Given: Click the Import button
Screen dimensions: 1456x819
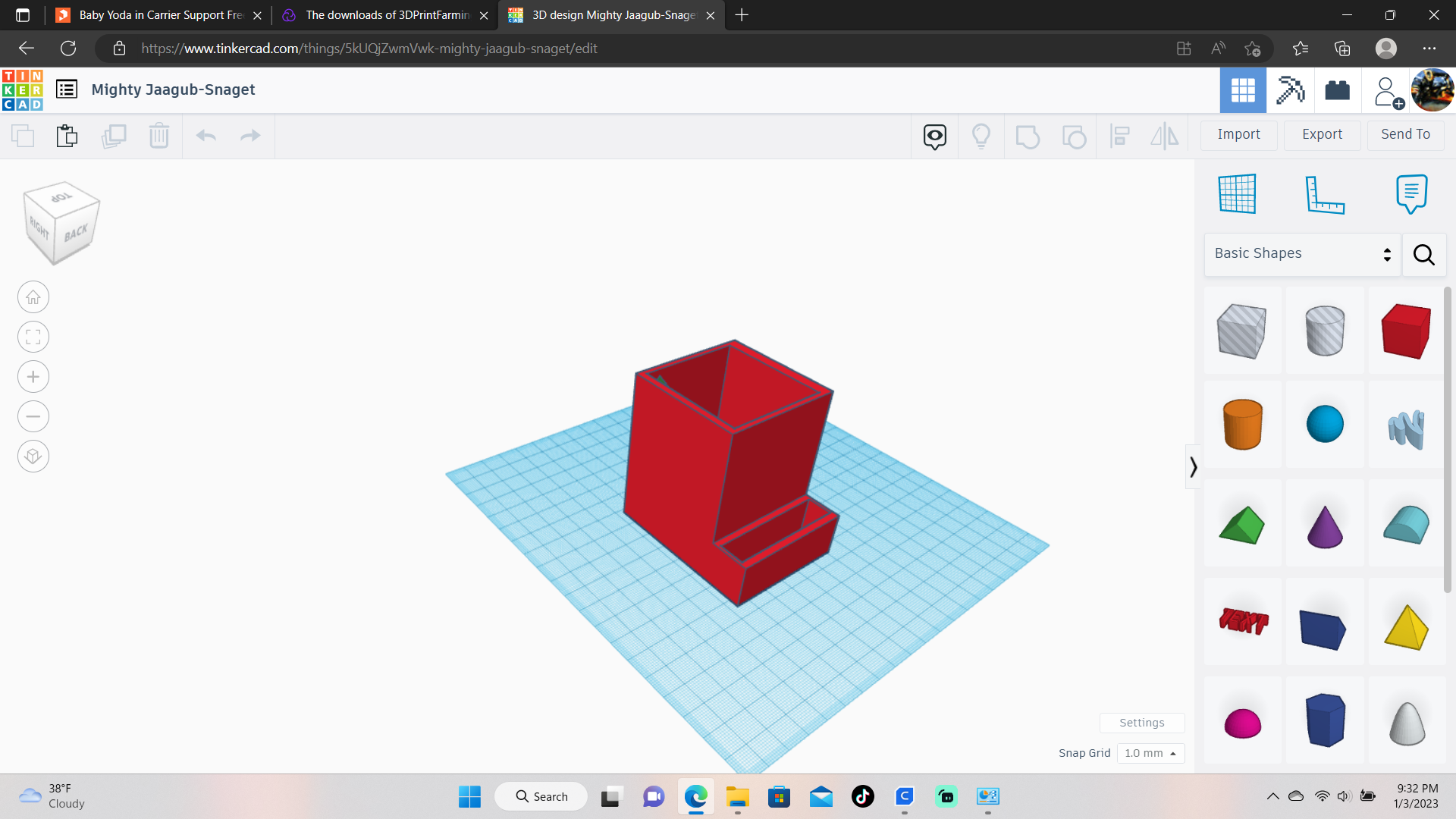Looking at the screenshot, I should [x=1238, y=134].
